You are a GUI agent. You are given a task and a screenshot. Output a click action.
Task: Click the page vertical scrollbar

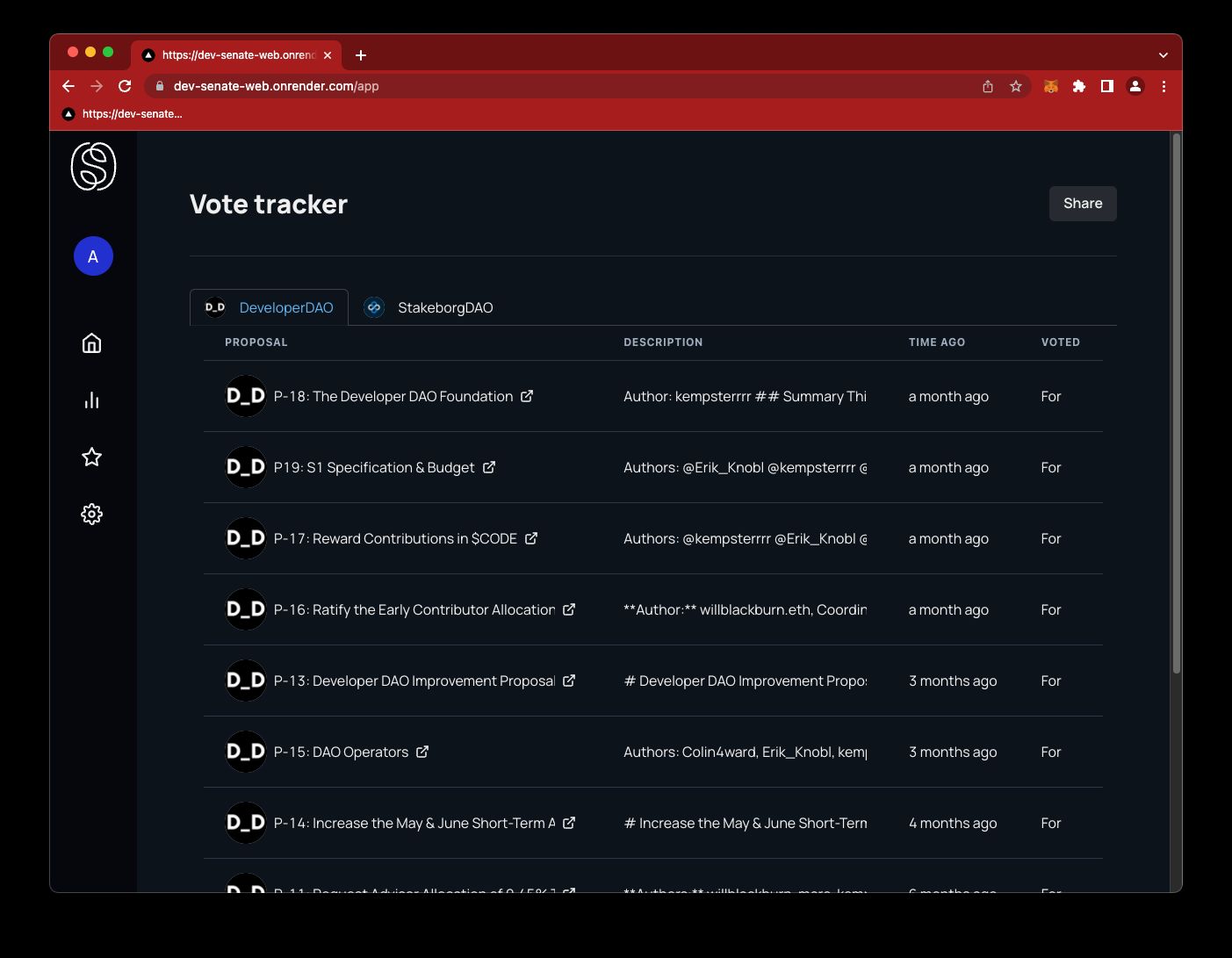1176,404
